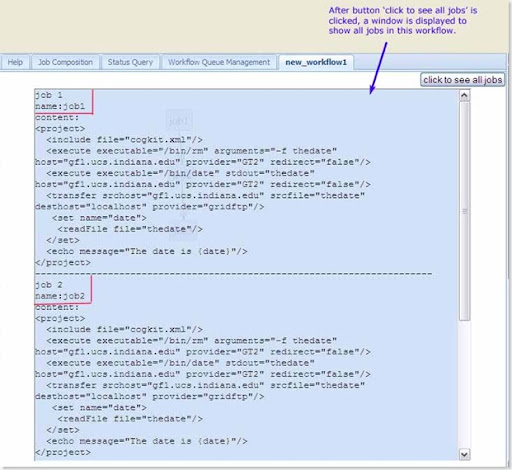Click set name="date" line in job 1

(99, 218)
